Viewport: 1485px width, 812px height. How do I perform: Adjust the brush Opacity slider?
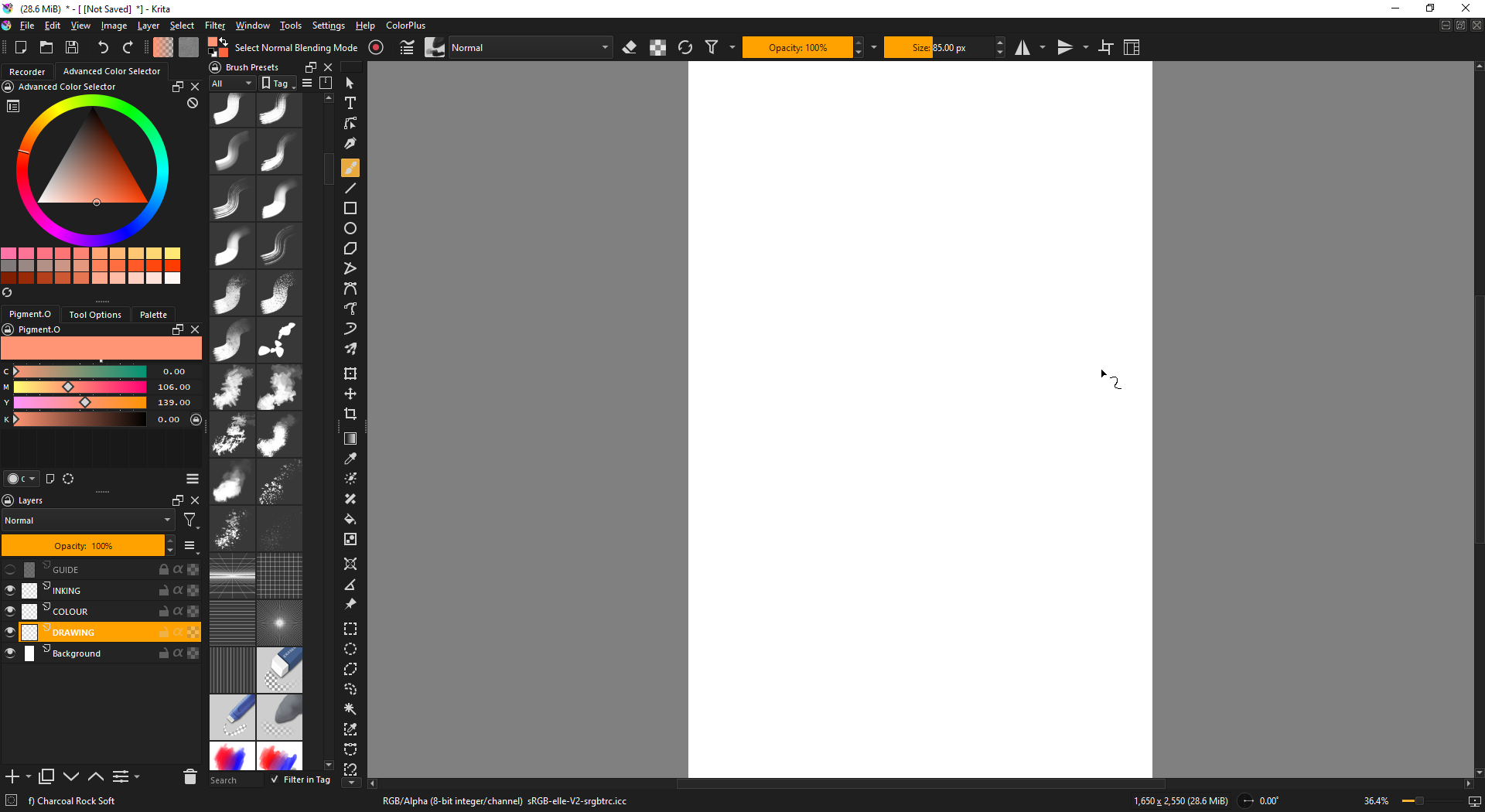point(797,47)
